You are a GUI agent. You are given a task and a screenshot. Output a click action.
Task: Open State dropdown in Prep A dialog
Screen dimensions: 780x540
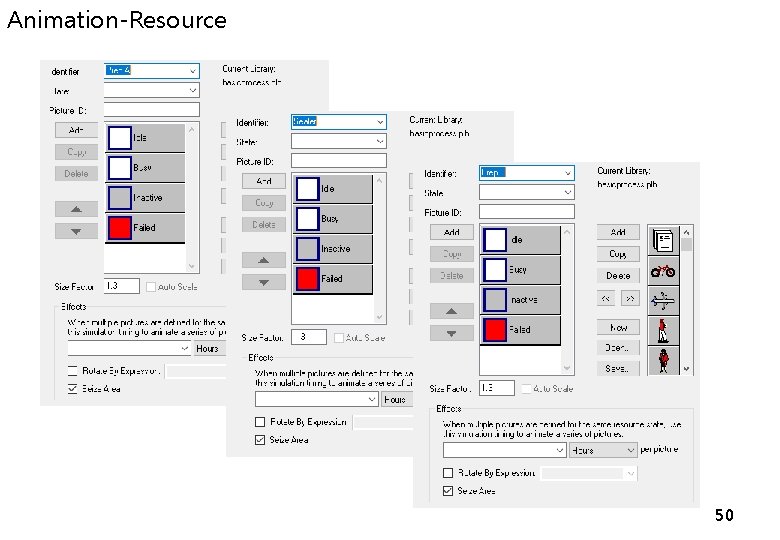point(193,90)
